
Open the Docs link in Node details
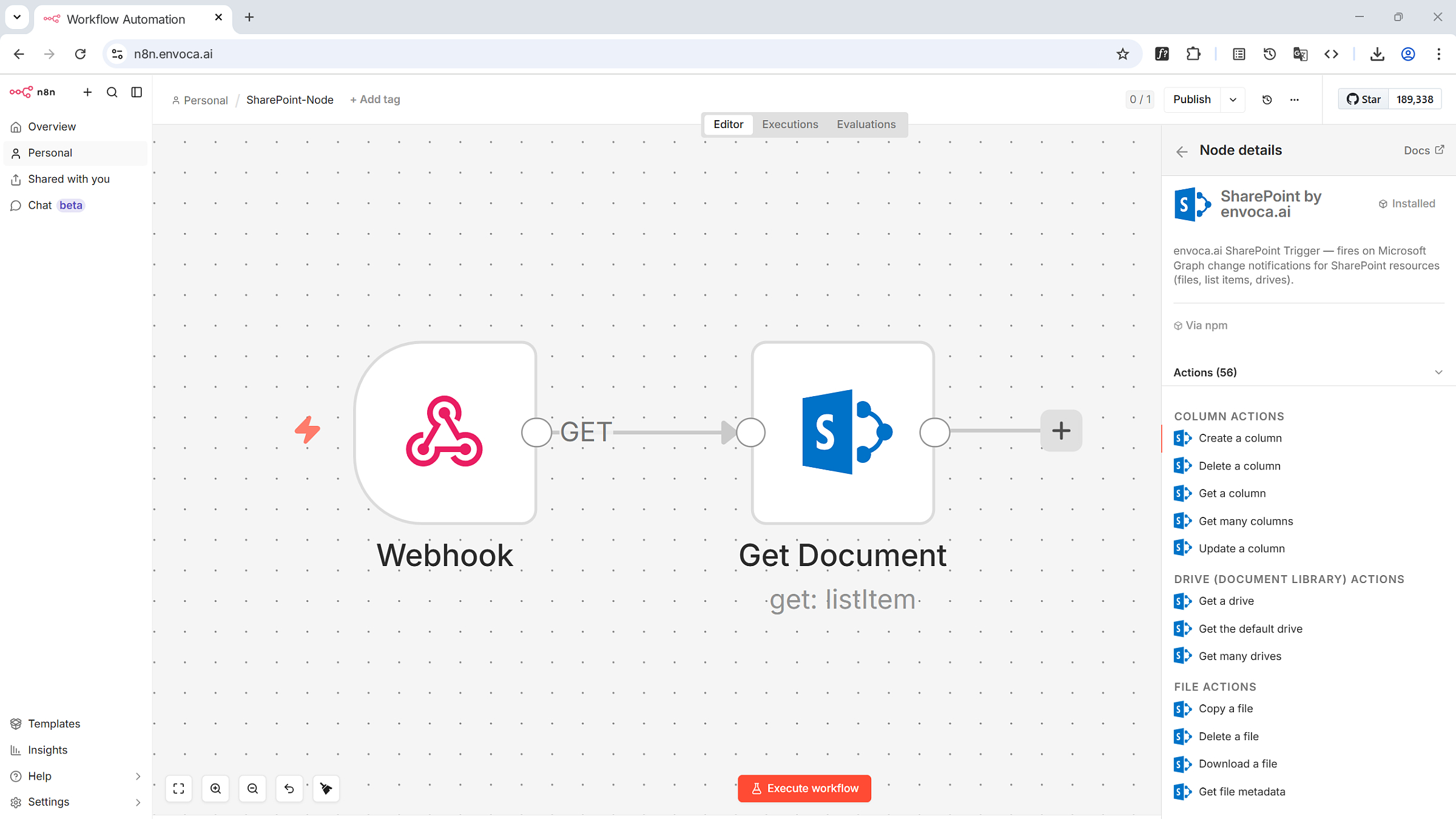(1424, 150)
